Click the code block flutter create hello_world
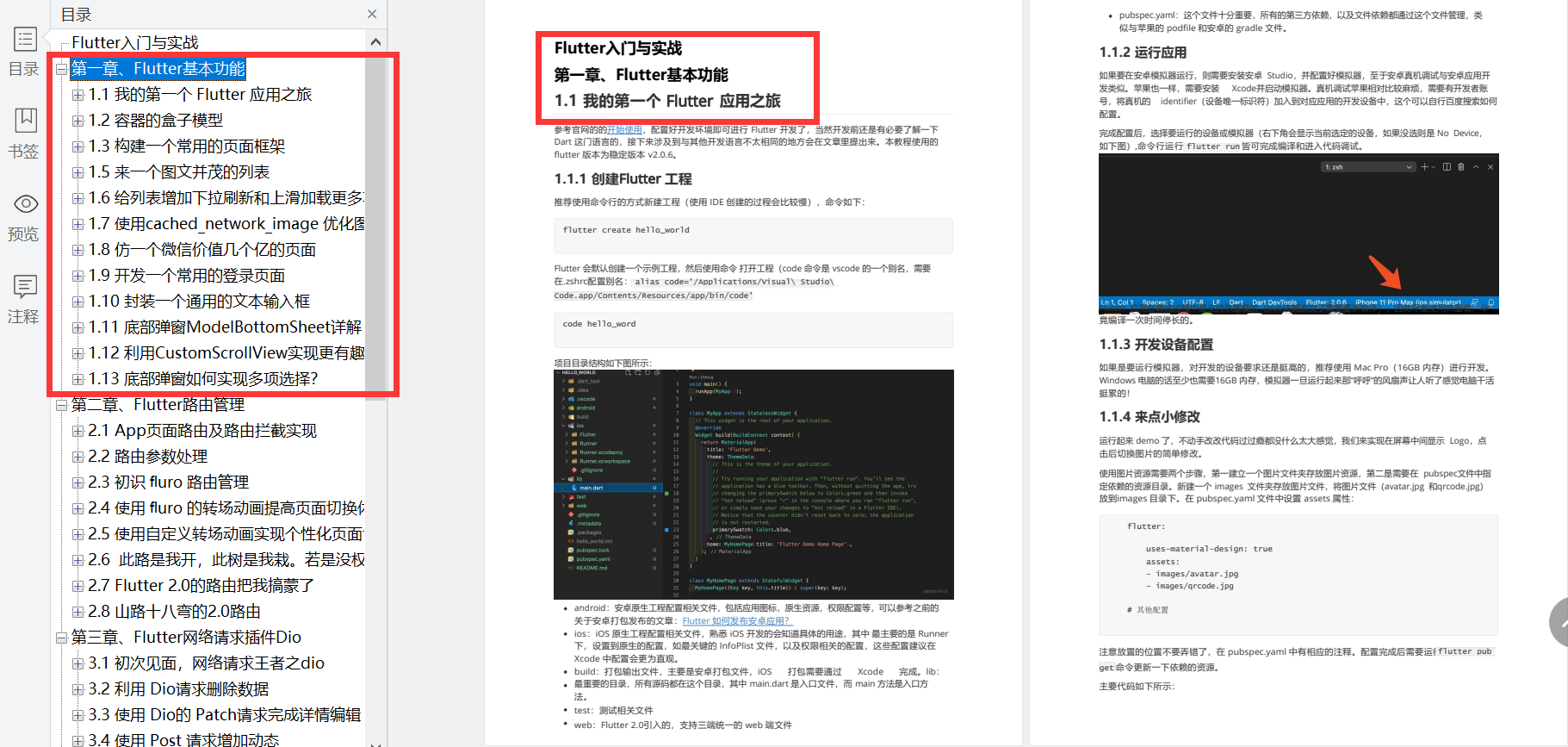This screenshot has height=747, width=1568. tap(753, 235)
